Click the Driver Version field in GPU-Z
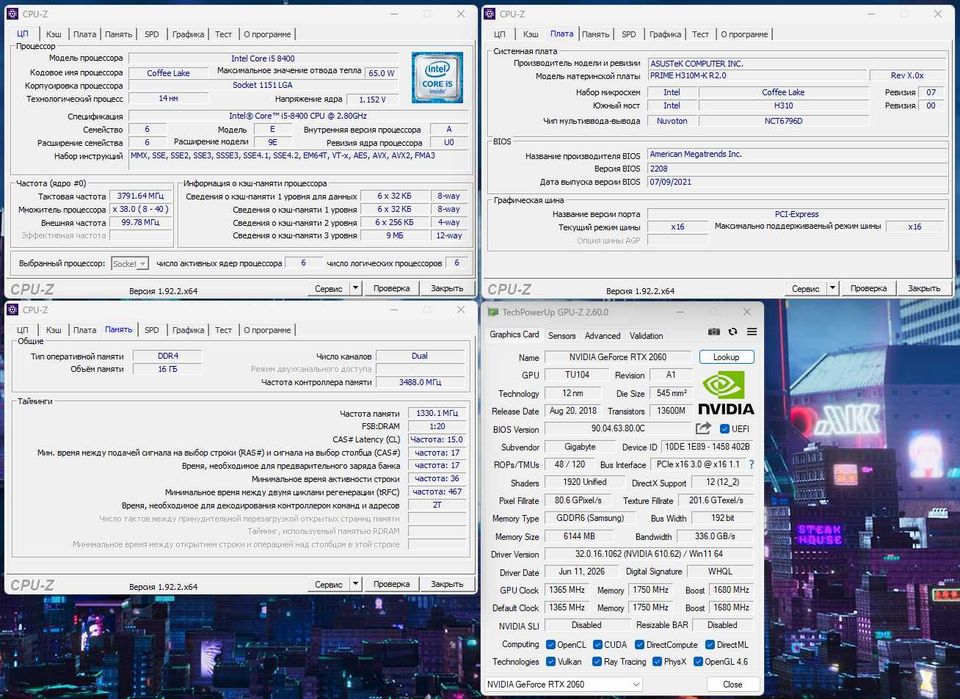 649,554
